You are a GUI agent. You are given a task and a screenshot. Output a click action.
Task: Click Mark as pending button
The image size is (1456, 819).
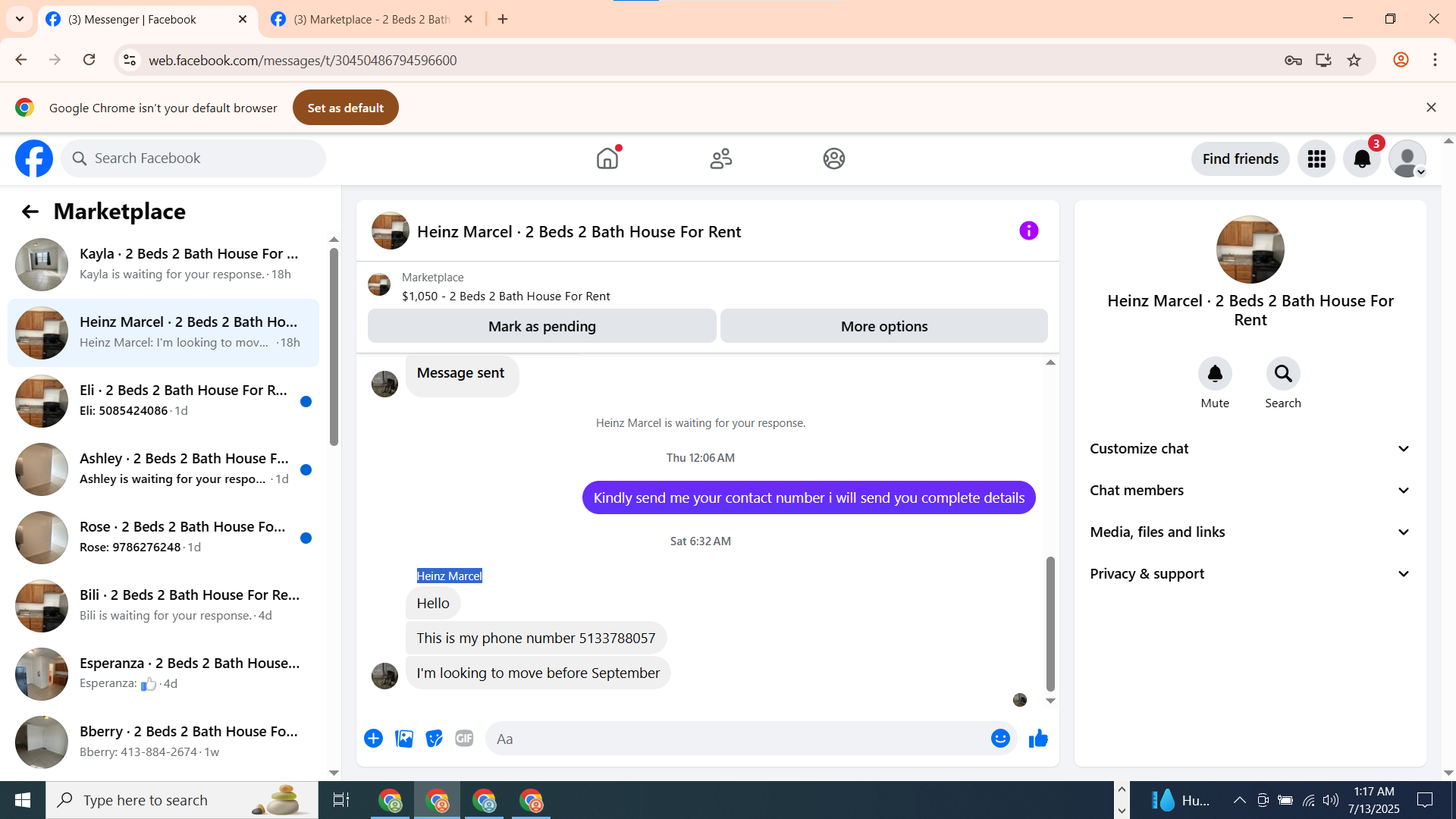point(541,326)
